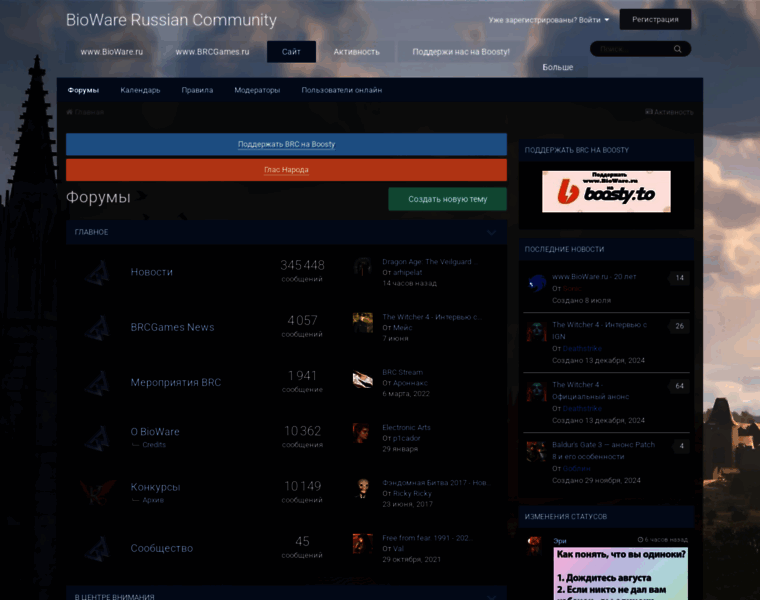
Task: Open the Архив subforum link
Action: point(153,500)
